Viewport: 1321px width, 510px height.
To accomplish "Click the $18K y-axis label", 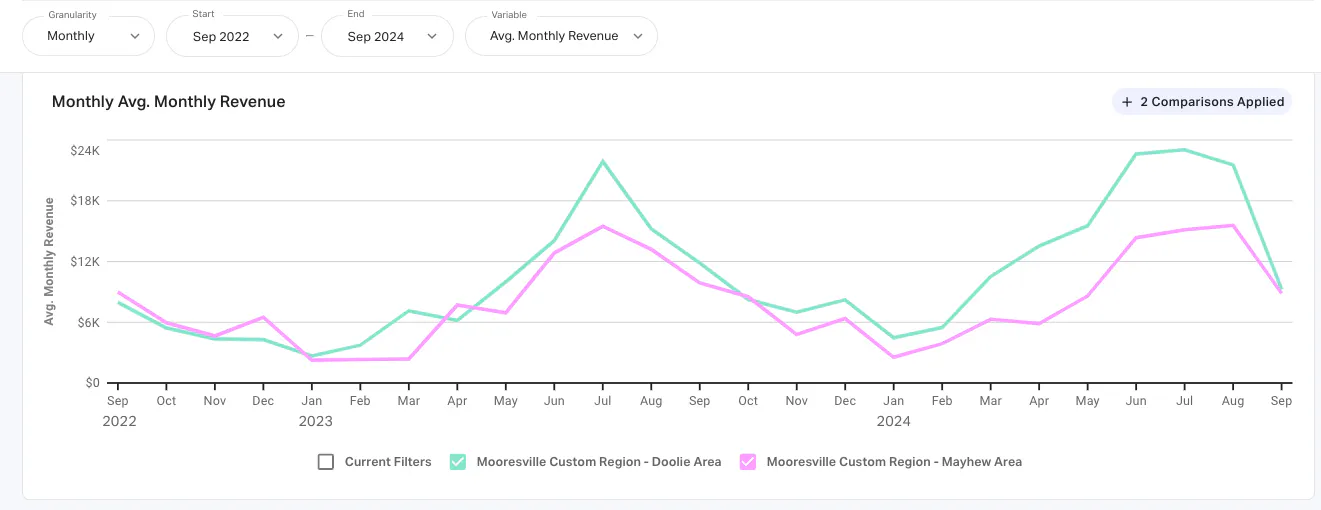I will pyautogui.click(x=85, y=201).
